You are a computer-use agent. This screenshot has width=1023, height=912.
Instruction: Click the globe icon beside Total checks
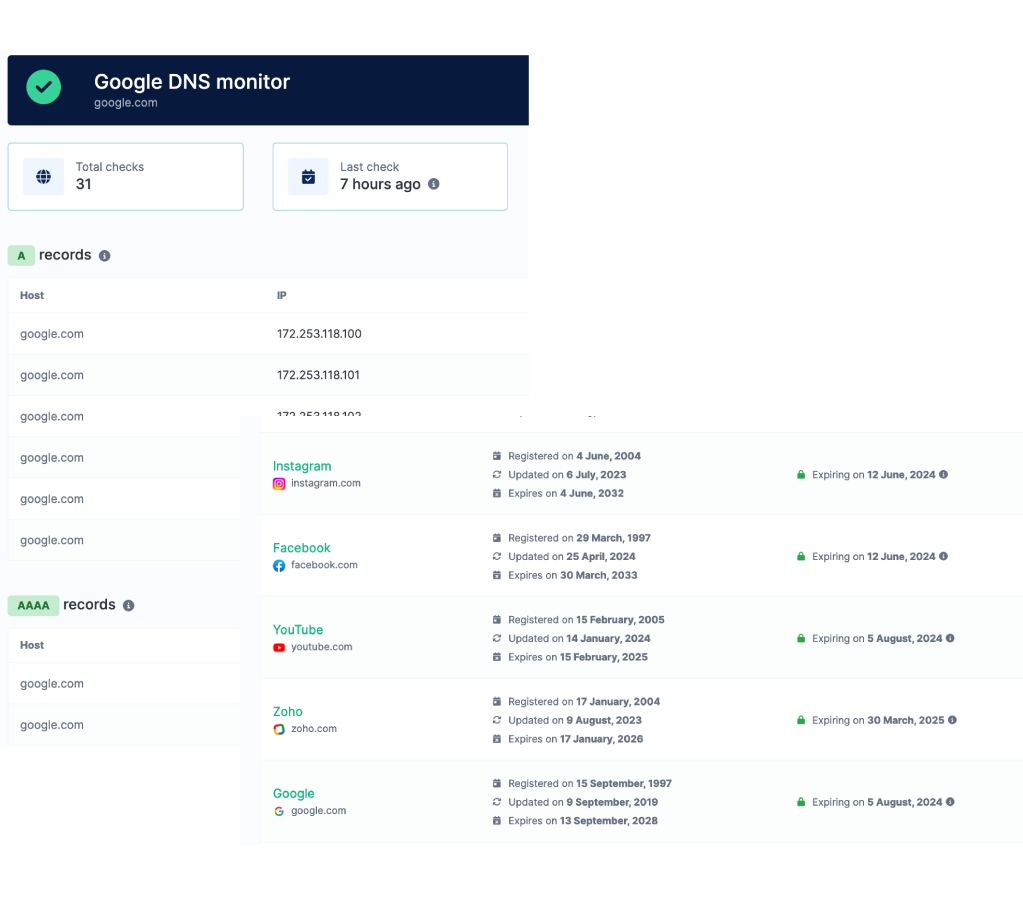pyautogui.click(x=43, y=177)
